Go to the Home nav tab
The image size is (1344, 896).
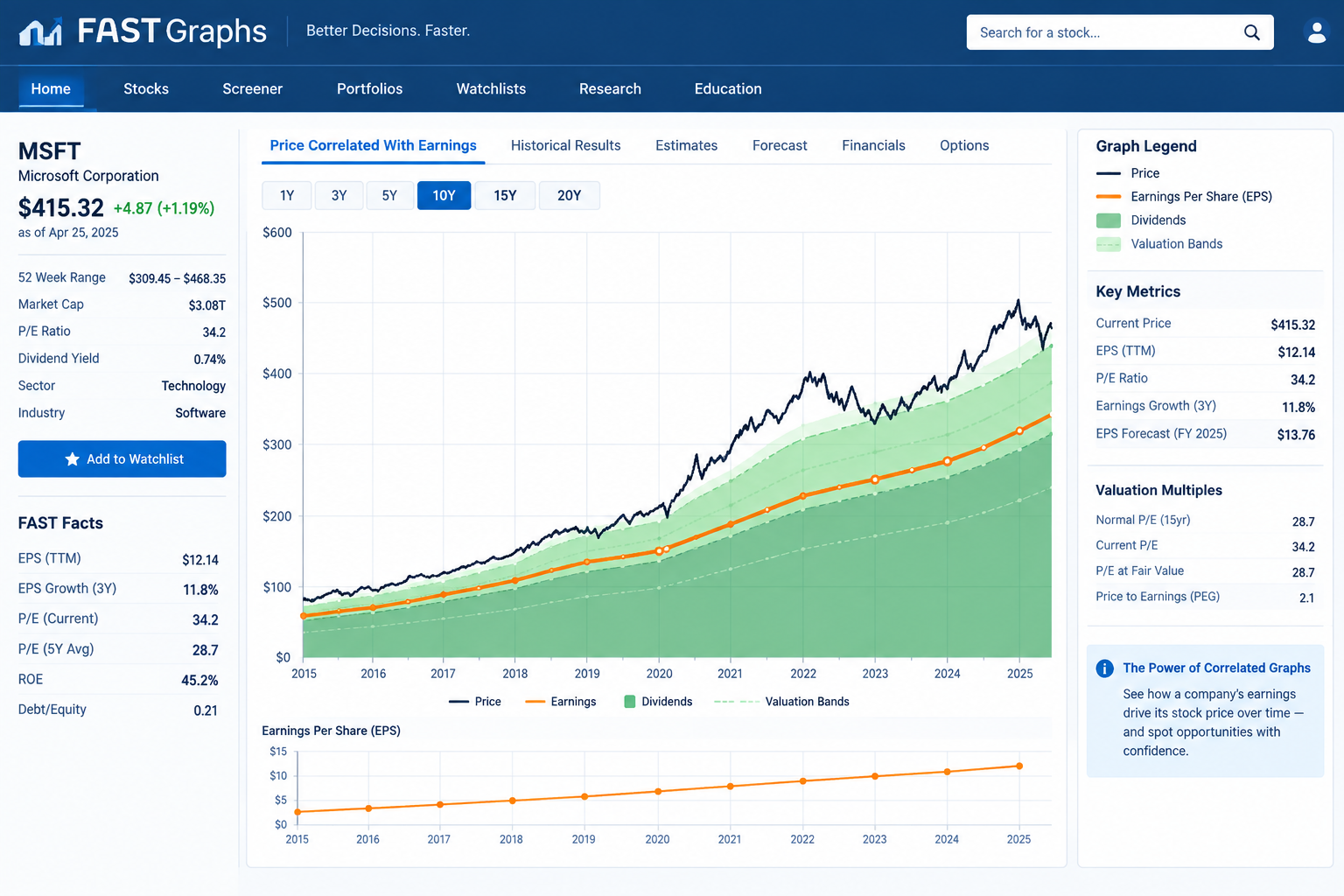coord(51,89)
